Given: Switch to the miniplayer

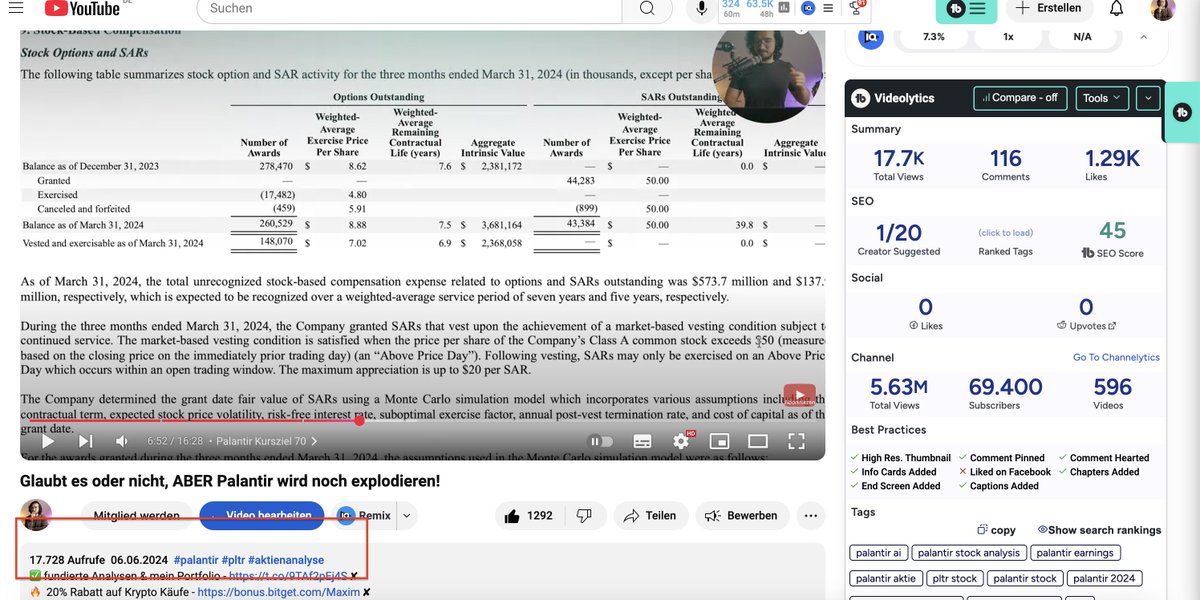Looking at the screenshot, I should 719,441.
